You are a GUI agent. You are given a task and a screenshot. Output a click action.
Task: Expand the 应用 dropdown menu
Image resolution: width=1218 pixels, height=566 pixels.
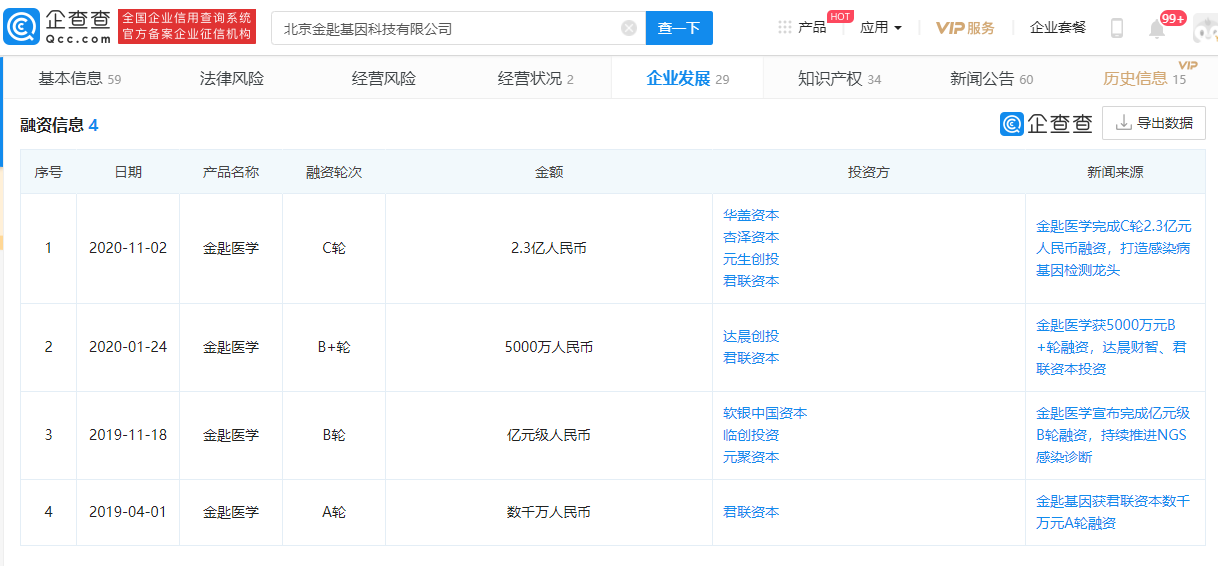880,28
